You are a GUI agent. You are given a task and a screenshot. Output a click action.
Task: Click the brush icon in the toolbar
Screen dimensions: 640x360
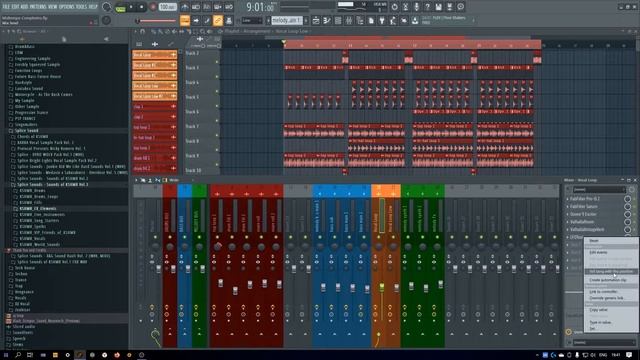207,20
